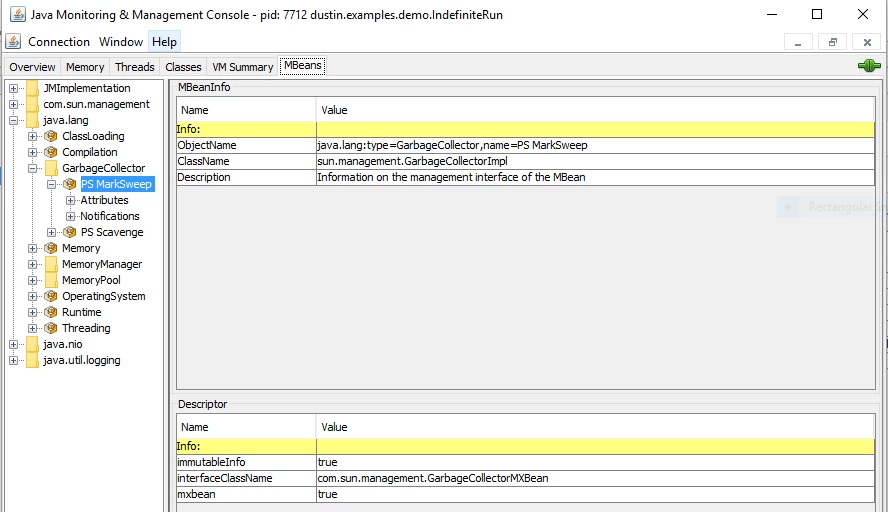This screenshot has width=888, height=512.
Task: Click the Threading MBean icon
Action: [51, 328]
